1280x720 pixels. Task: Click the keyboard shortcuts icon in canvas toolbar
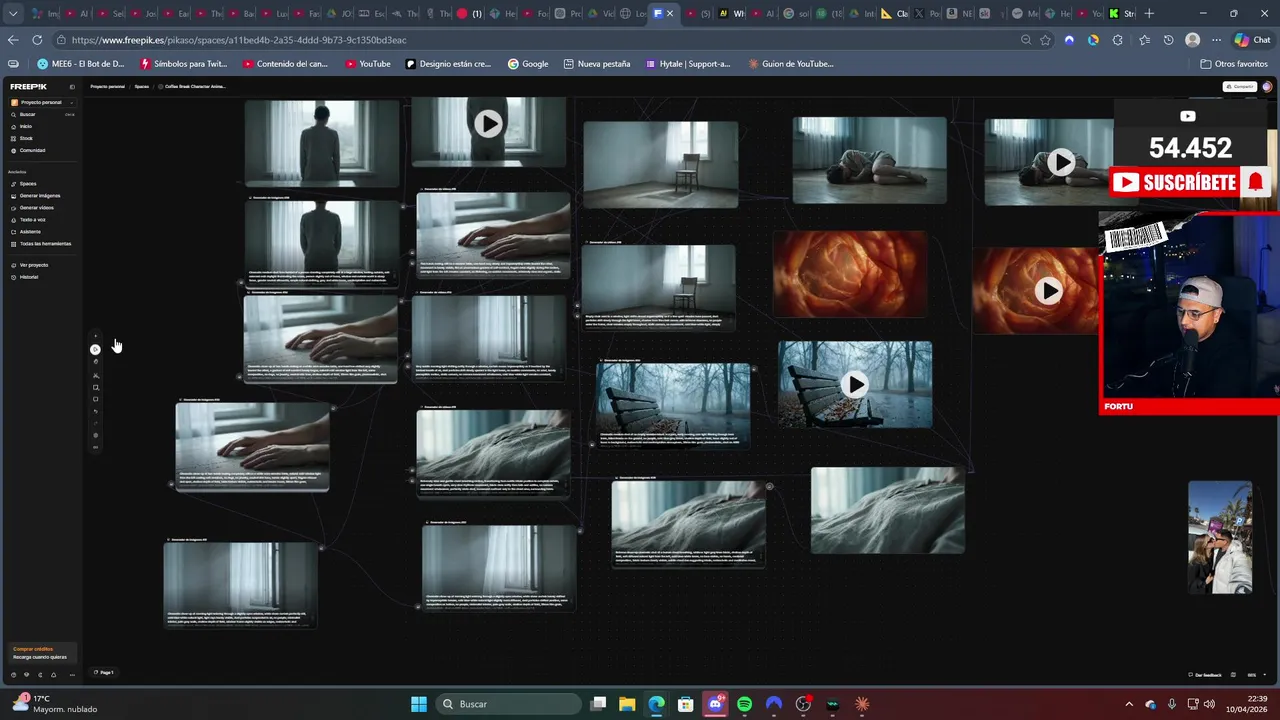tap(96, 447)
